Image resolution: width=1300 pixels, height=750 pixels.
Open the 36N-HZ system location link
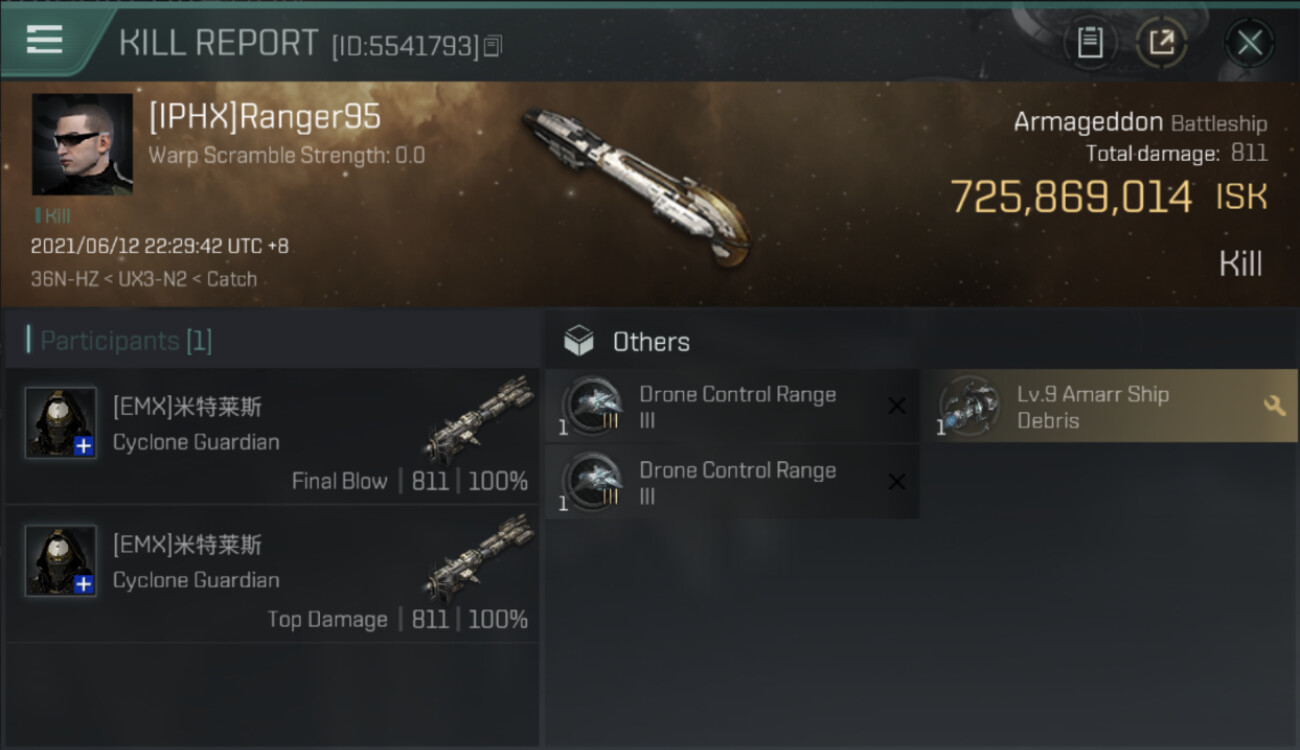coord(64,279)
